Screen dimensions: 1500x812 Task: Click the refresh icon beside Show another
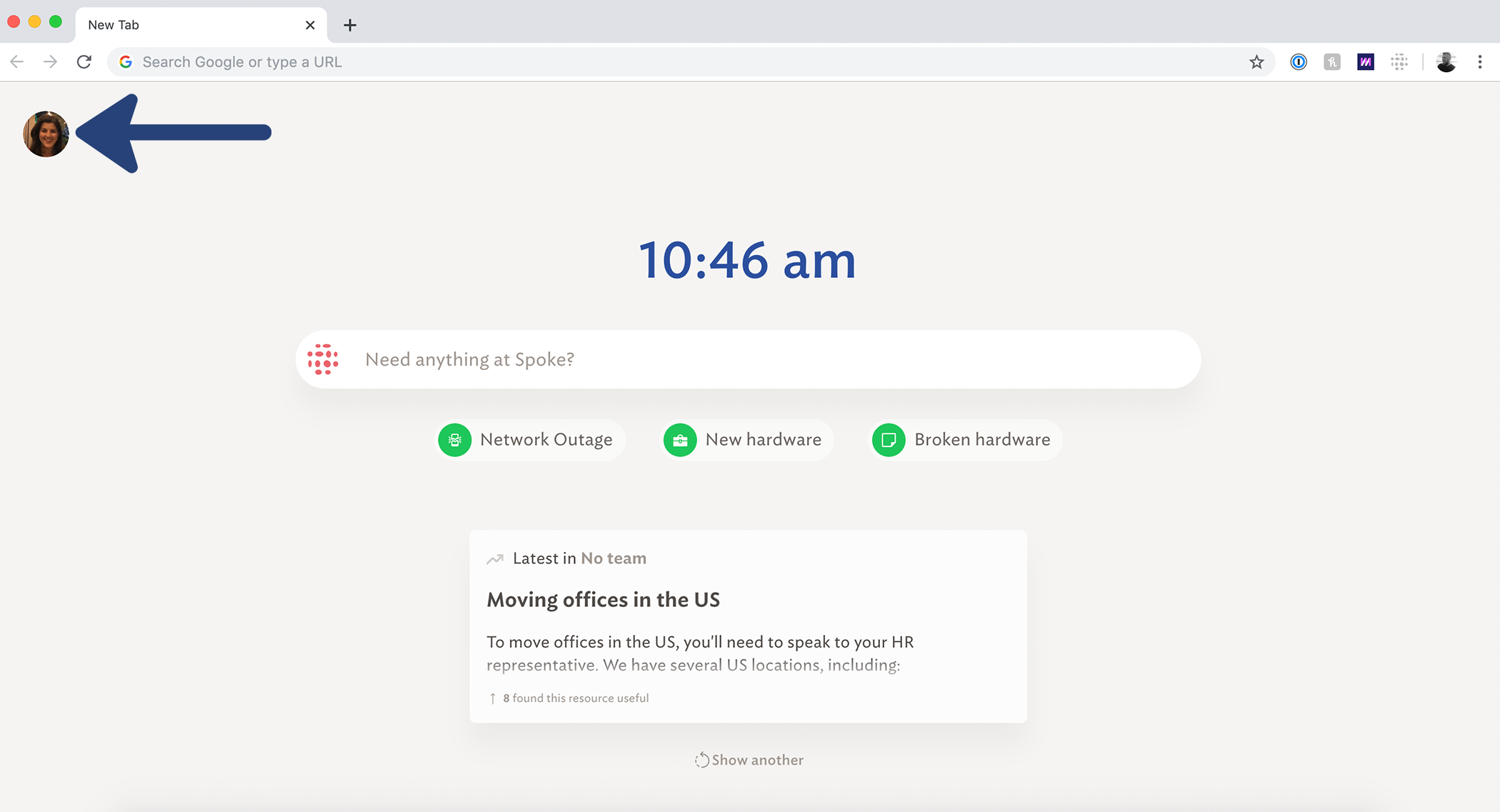tap(702, 760)
